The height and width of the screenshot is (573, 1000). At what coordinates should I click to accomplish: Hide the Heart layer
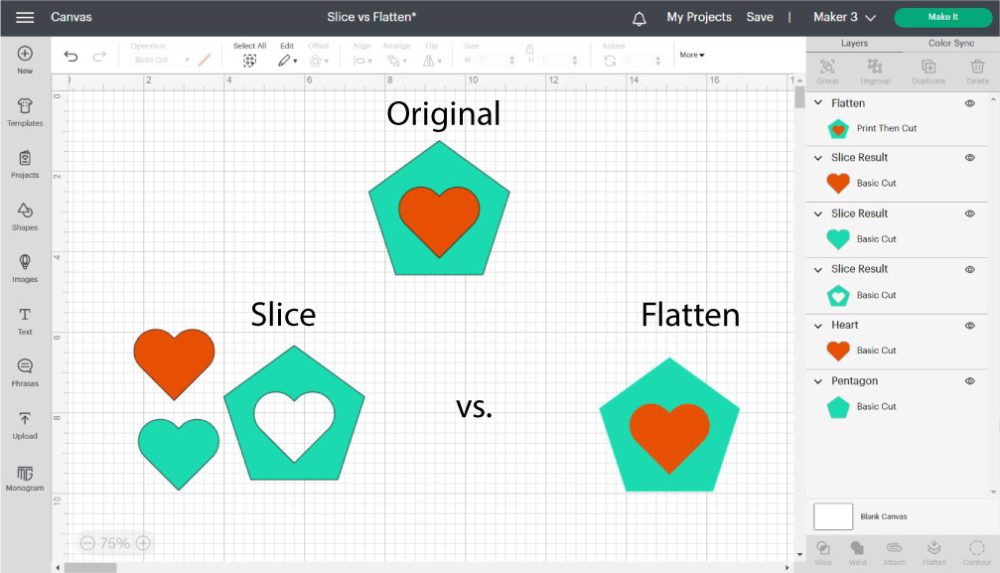pyautogui.click(x=969, y=325)
